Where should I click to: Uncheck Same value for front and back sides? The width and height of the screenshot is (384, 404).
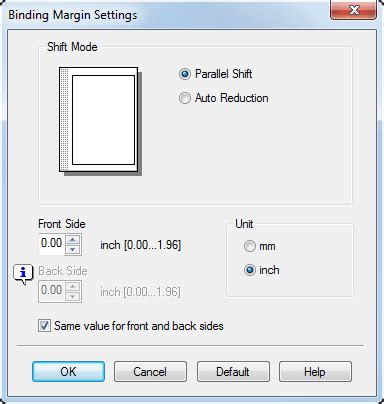[44, 326]
